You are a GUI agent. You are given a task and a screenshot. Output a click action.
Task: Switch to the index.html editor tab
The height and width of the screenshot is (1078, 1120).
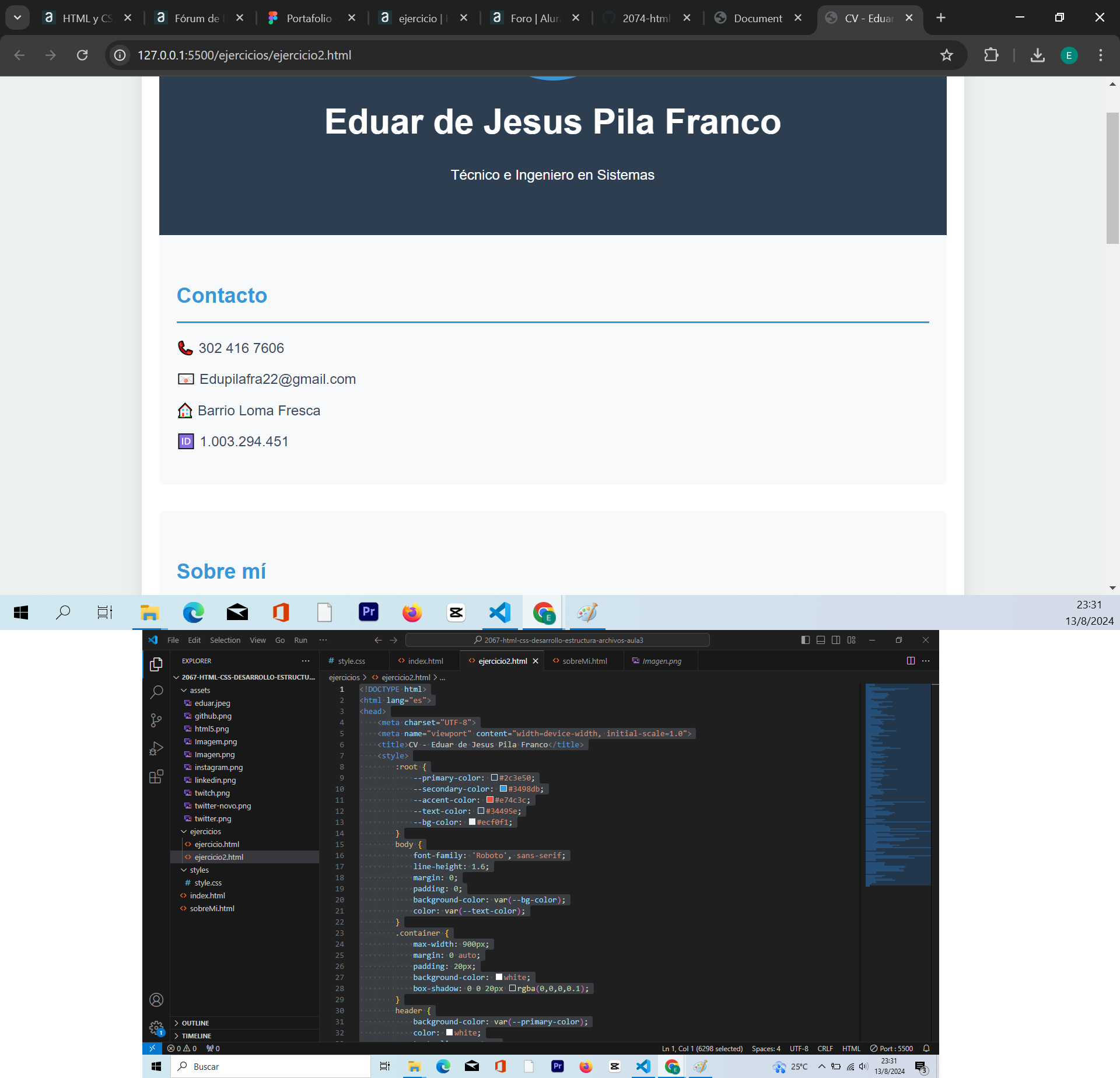click(x=425, y=661)
